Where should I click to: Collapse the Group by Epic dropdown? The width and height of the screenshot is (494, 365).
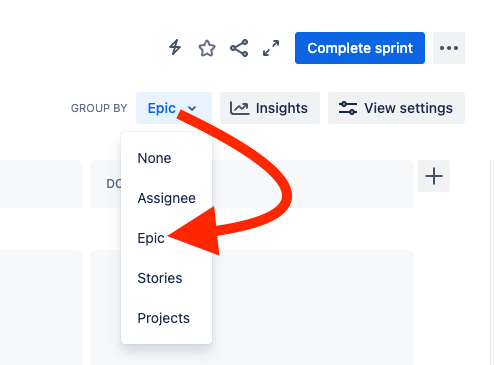174,108
